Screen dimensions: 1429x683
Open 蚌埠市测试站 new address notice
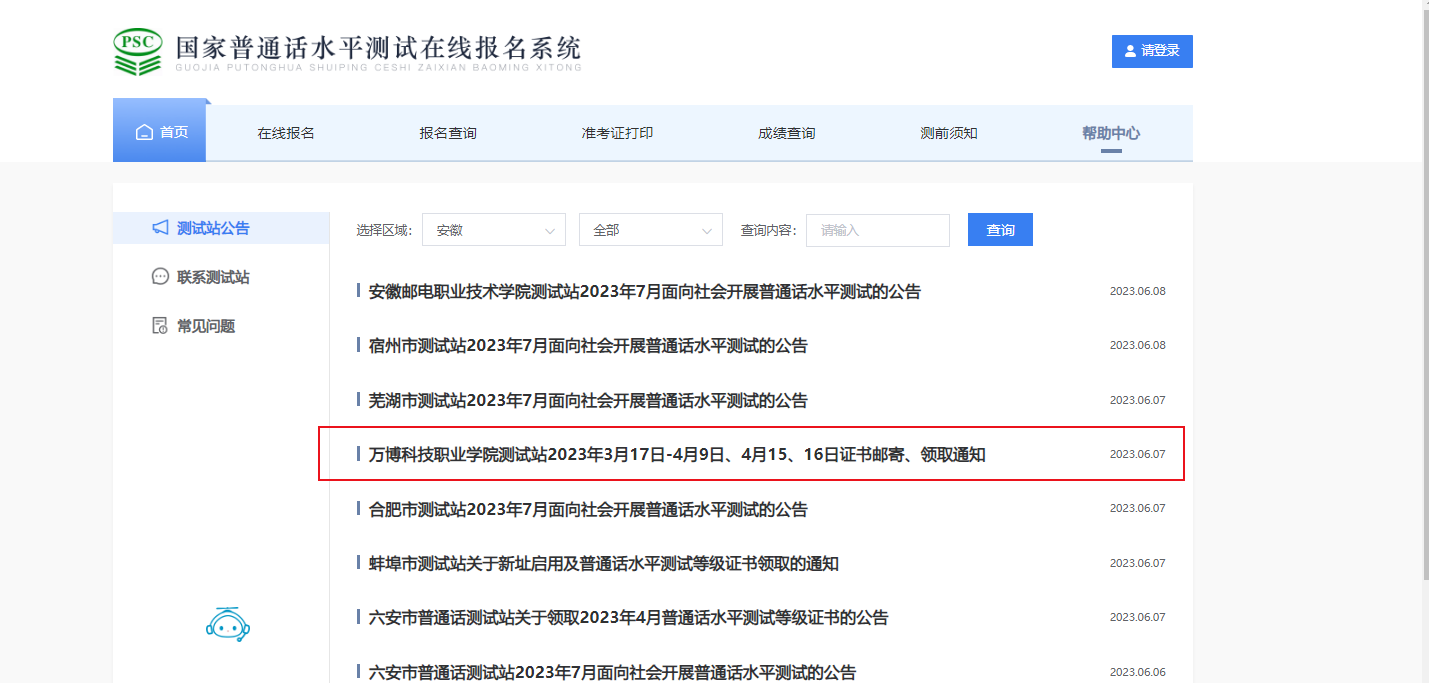(x=604, y=564)
